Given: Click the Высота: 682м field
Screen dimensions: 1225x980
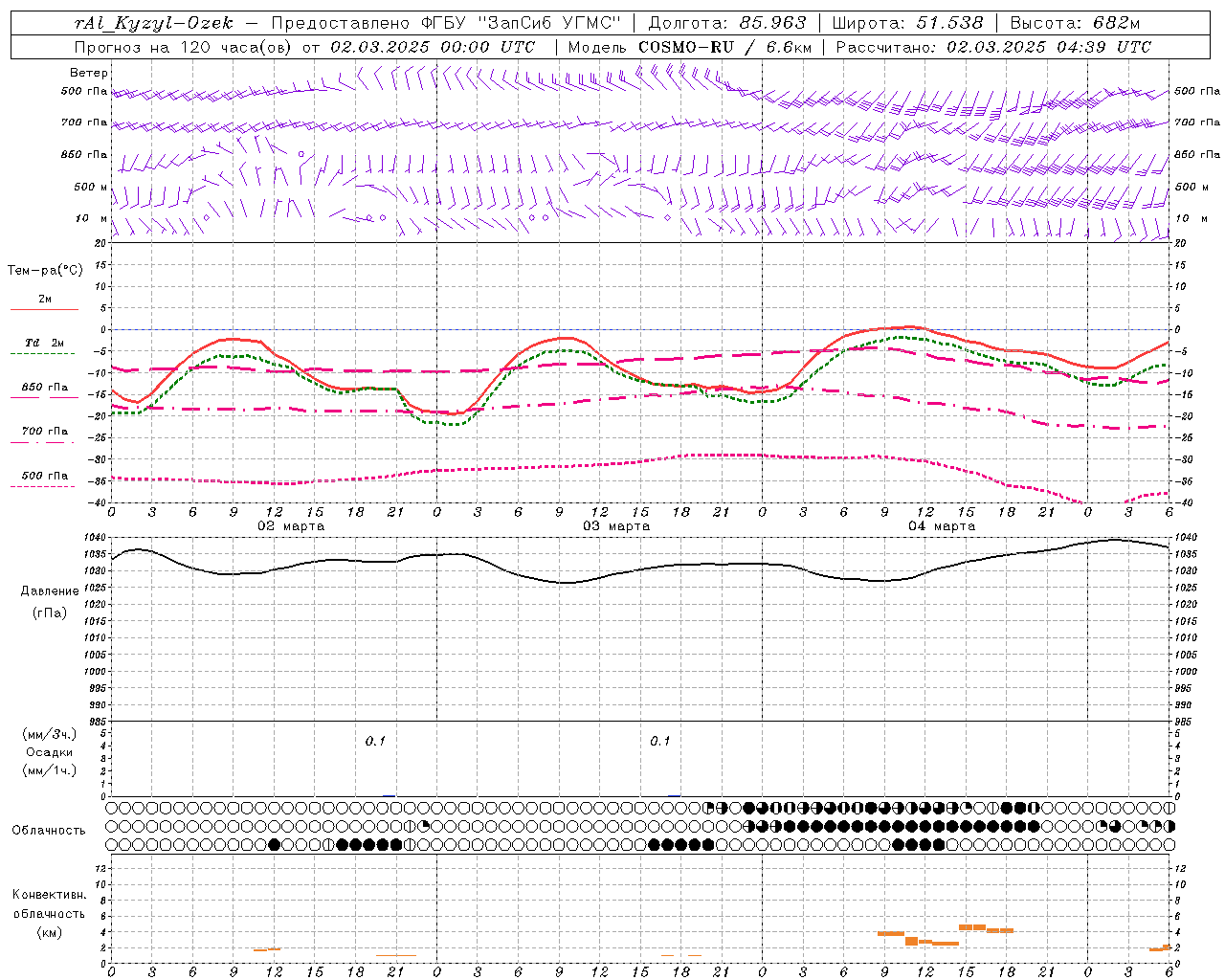Looking at the screenshot, I should [1076, 23].
